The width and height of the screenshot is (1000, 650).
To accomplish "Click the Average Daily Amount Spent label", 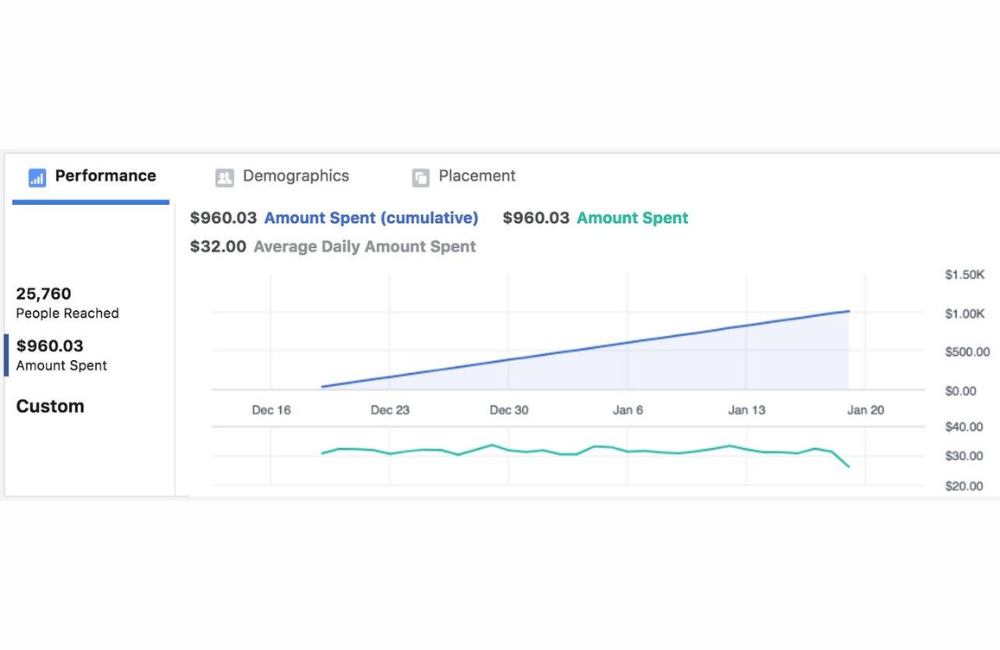I will coord(364,246).
